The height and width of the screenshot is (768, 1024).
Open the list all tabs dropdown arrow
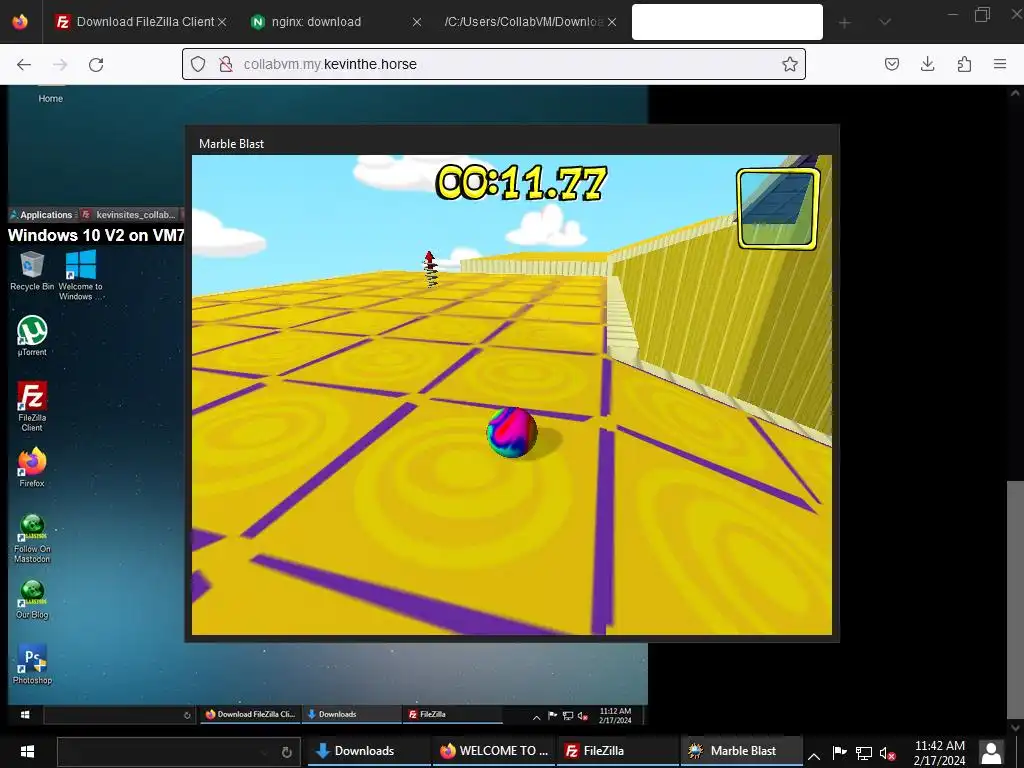tap(884, 22)
